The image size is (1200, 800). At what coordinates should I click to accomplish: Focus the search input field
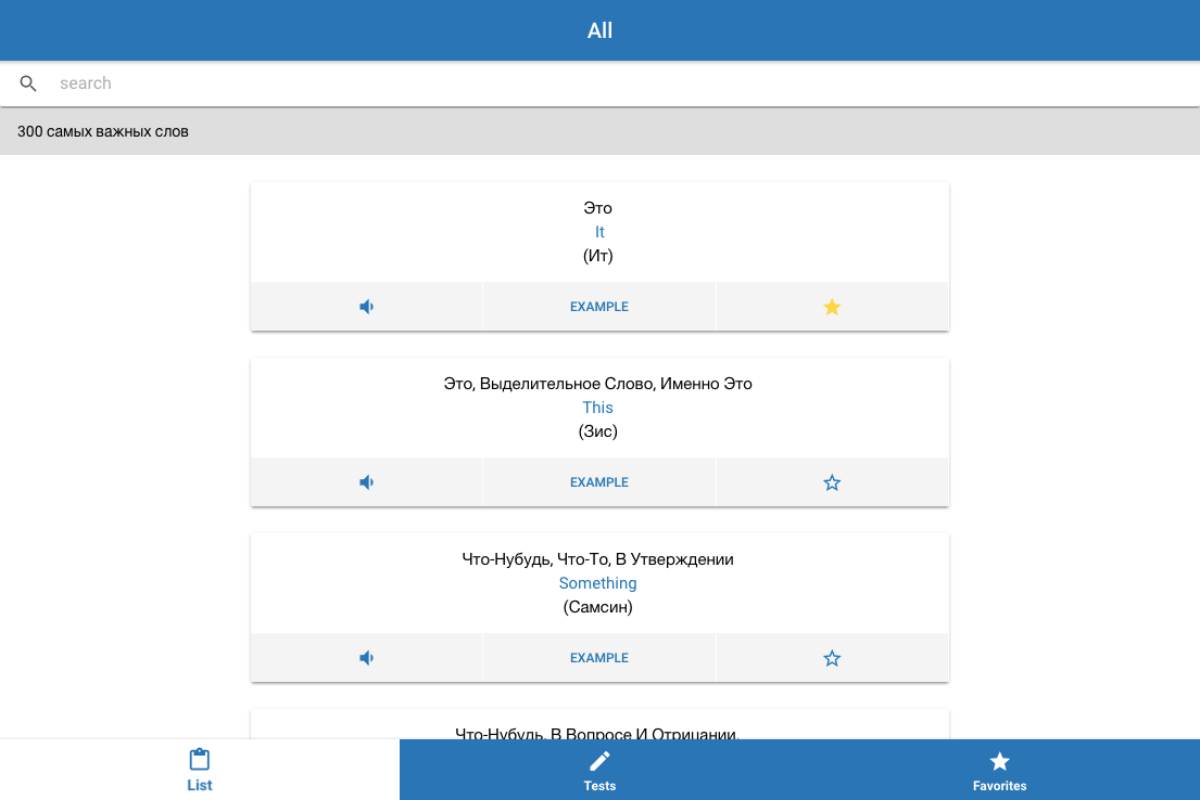click(620, 84)
